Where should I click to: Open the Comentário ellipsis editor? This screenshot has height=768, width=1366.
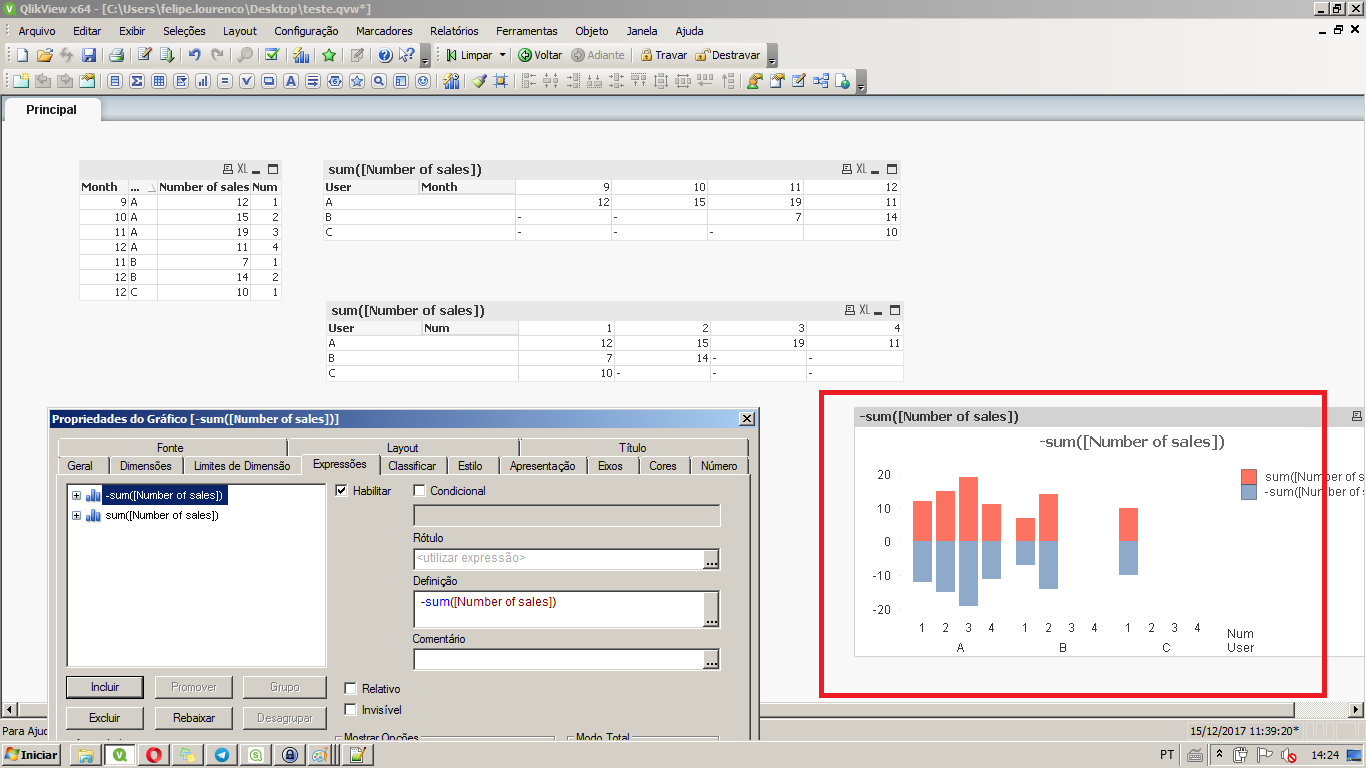tap(711, 659)
